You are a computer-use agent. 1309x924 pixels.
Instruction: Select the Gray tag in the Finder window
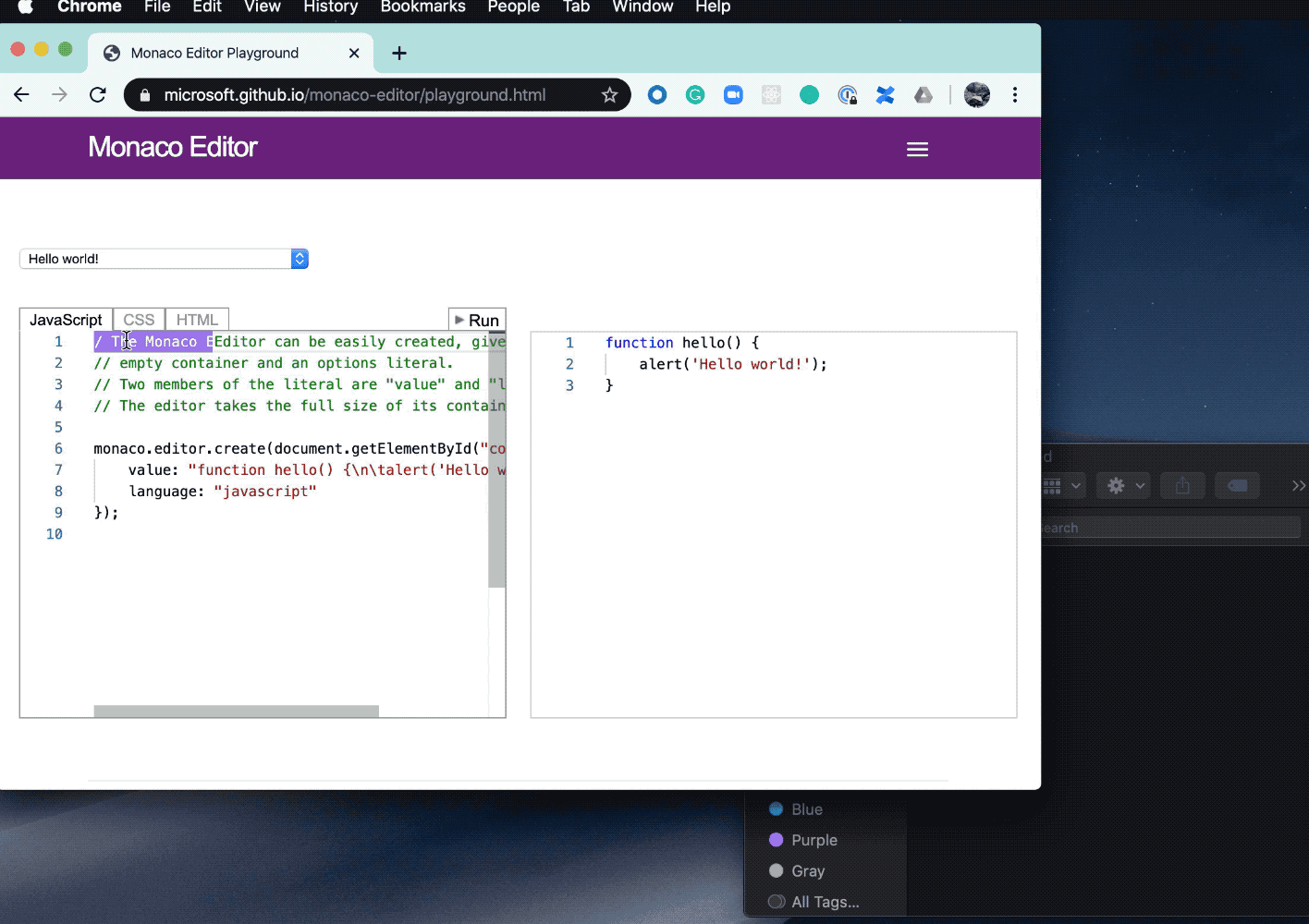(x=797, y=871)
